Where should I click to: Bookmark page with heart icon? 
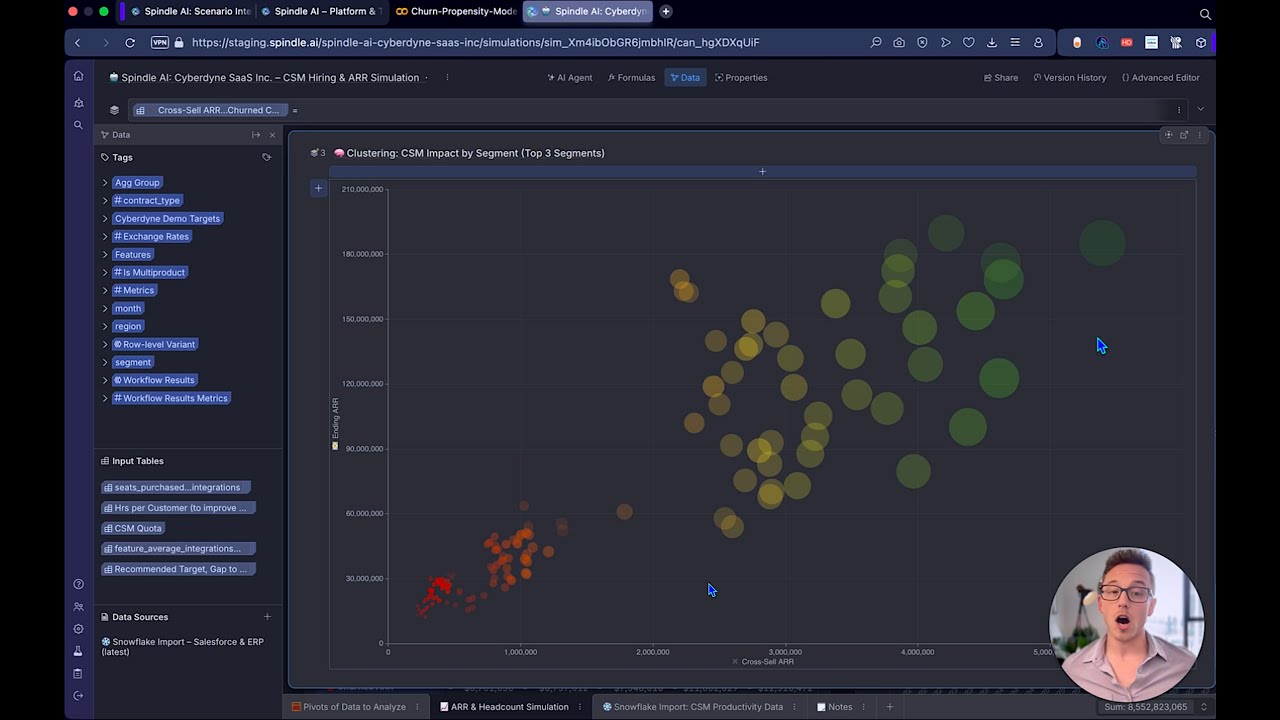click(968, 43)
